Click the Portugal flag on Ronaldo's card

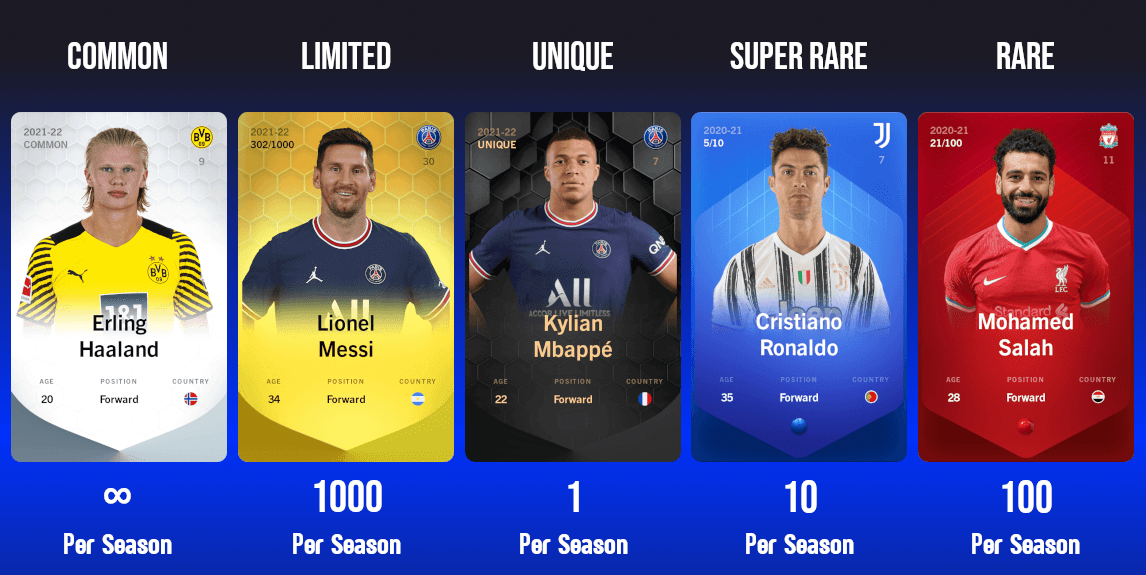tap(870, 397)
